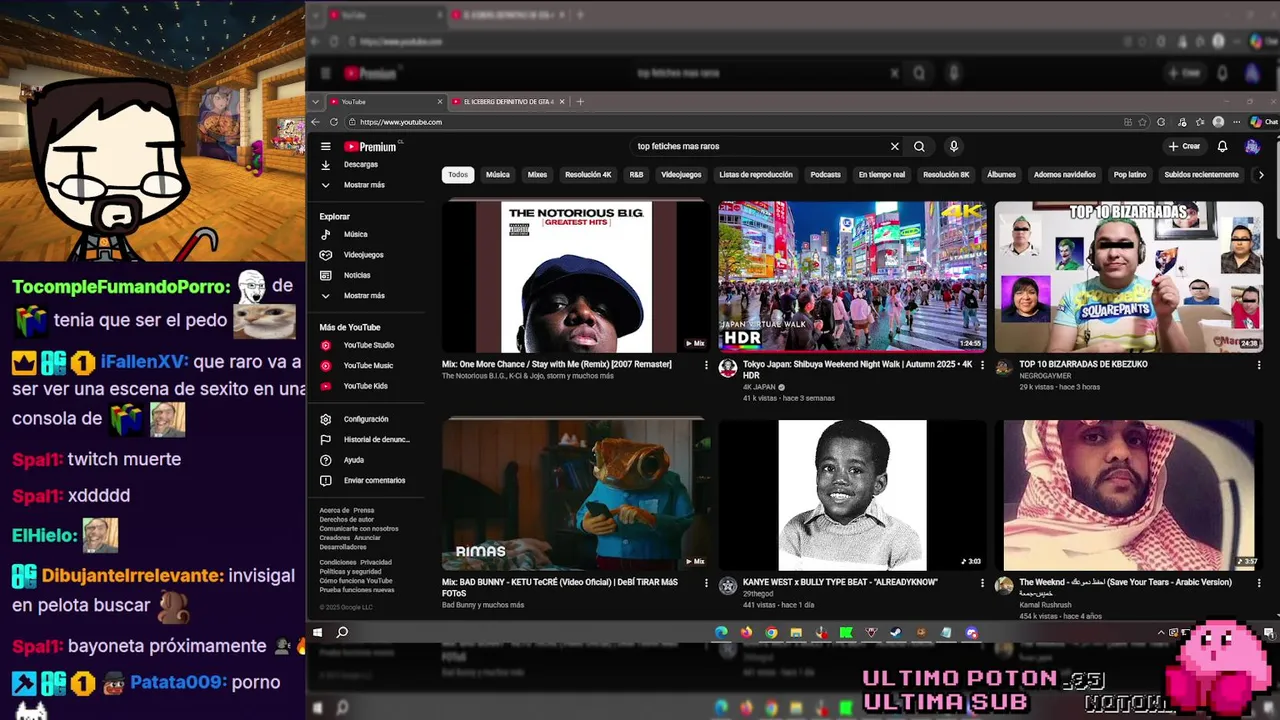
Task: Play the Kanye West bully type beat thumbnail
Action: click(x=852, y=495)
